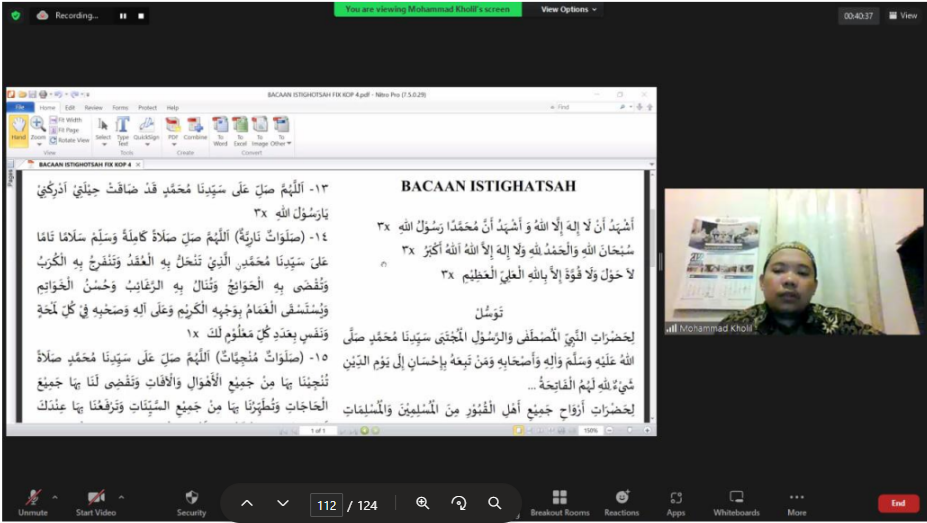Click the red End meeting button
The height and width of the screenshot is (523, 927).
pos(898,503)
